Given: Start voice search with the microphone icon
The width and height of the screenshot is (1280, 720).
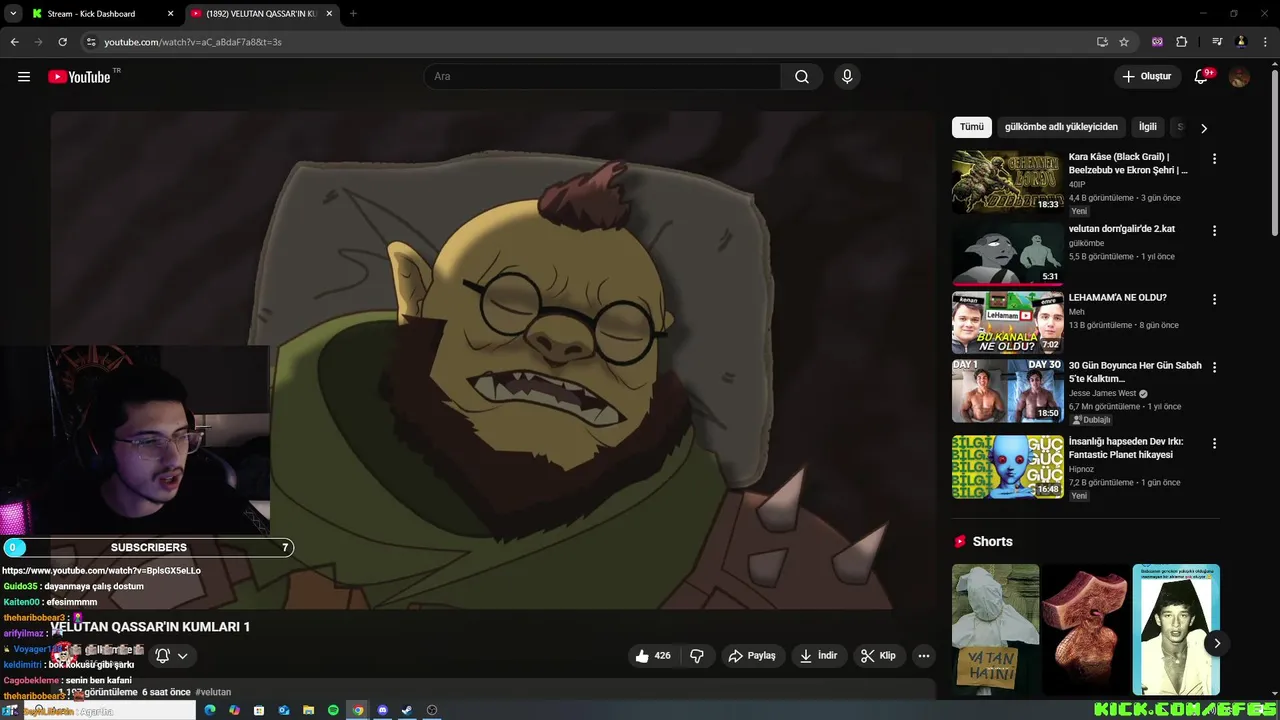Looking at the screenshot, I should coord(847,77).
